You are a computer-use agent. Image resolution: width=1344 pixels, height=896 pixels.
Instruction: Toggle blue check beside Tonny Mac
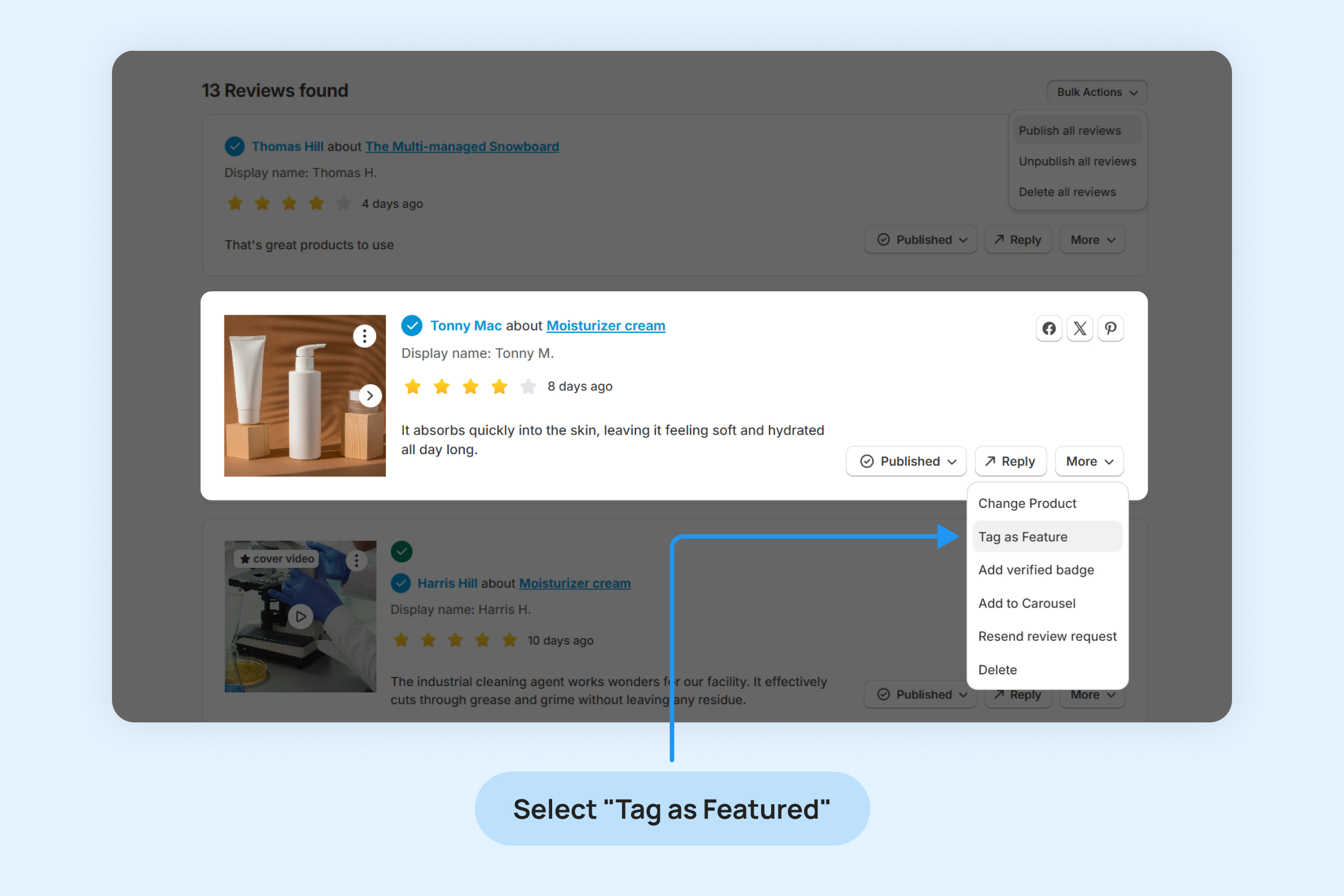point(412,326)
